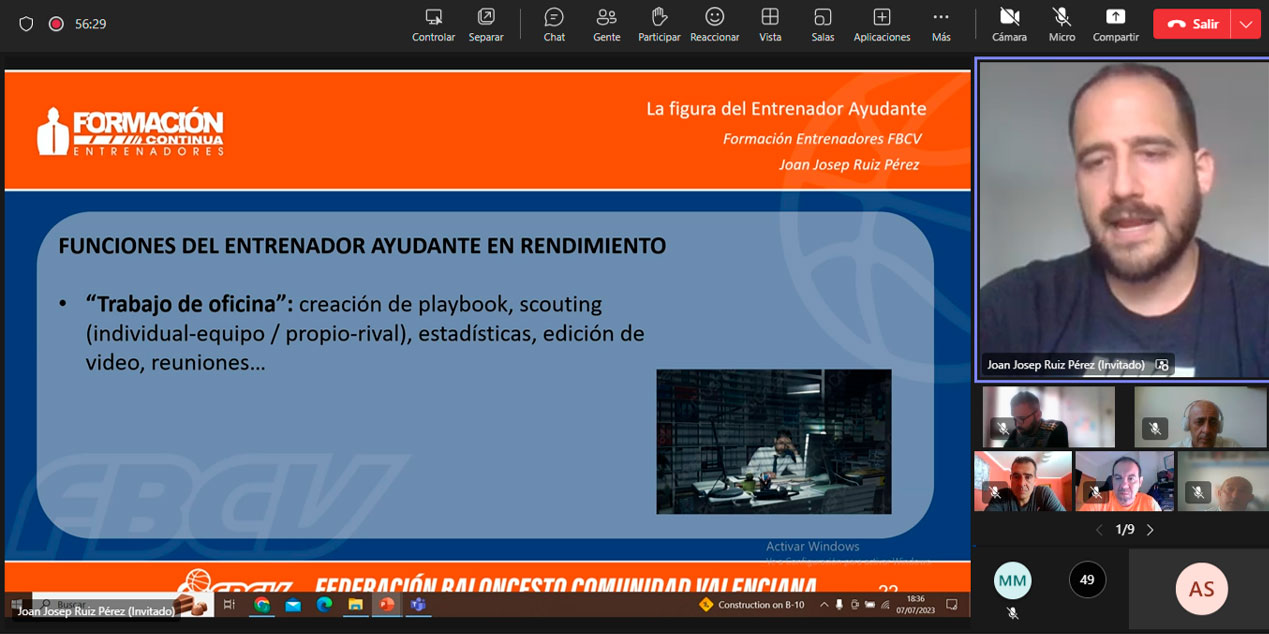Screen dimensions: 1269x634
Task: Click muted mic icon on headphones participant
Action: point(1155,429)
